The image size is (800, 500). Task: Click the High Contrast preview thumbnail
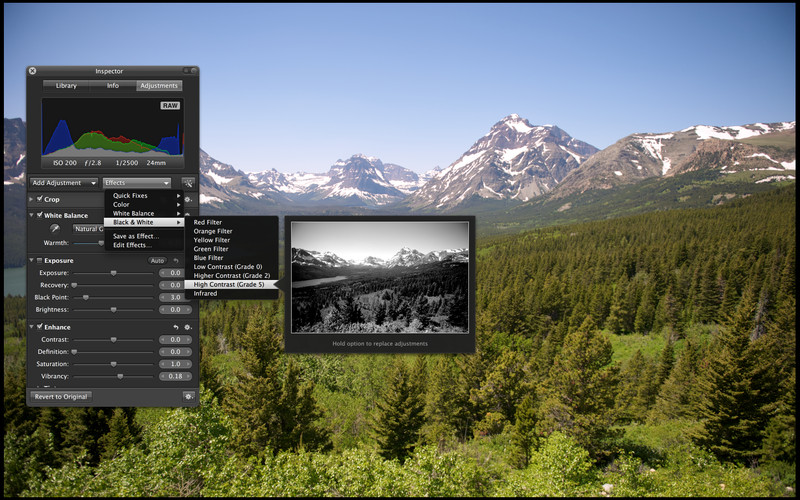point(379,277)
